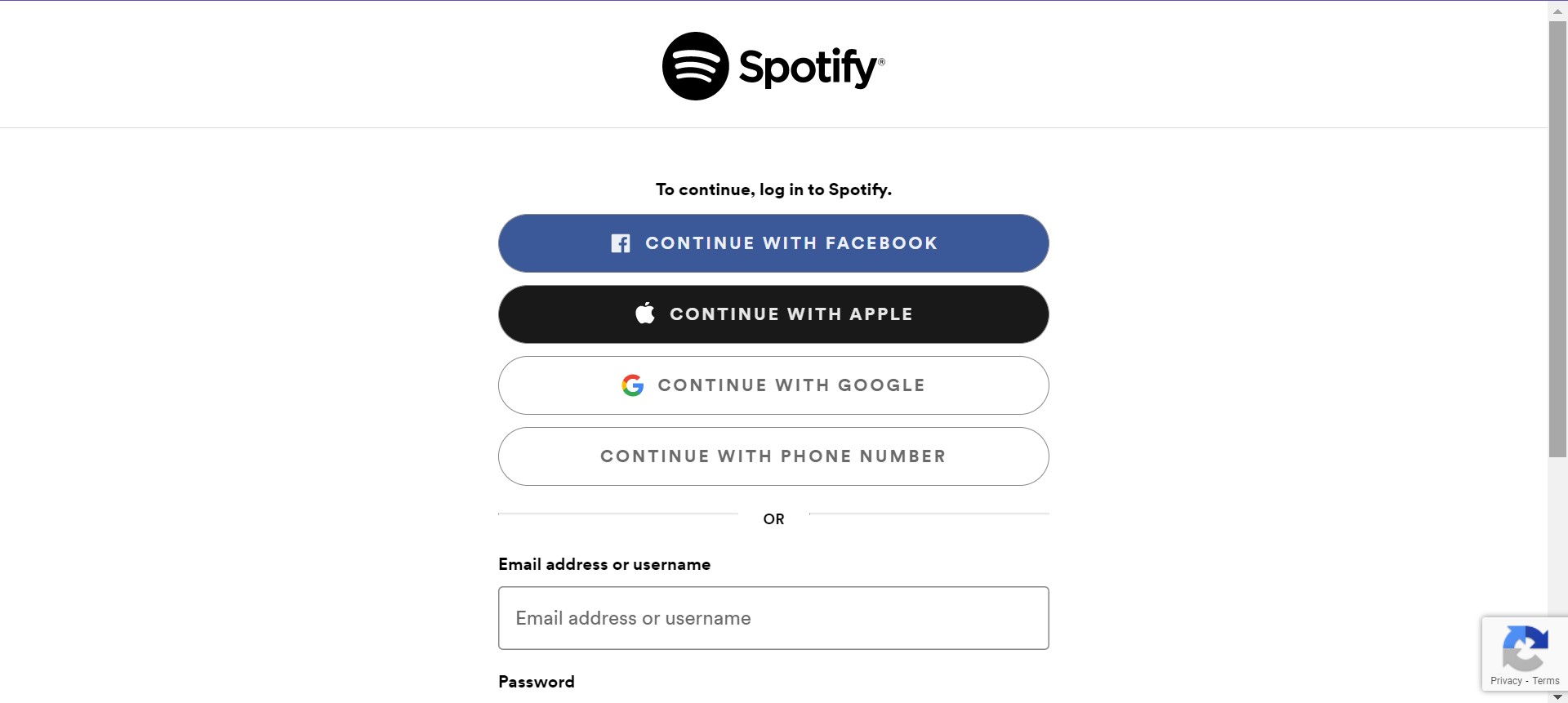Image resolution: width=1568 pixels, height=703 pixels.
Task: Click the Google icon in the login option
Action: pyautogui.click(x=634, y=385)
